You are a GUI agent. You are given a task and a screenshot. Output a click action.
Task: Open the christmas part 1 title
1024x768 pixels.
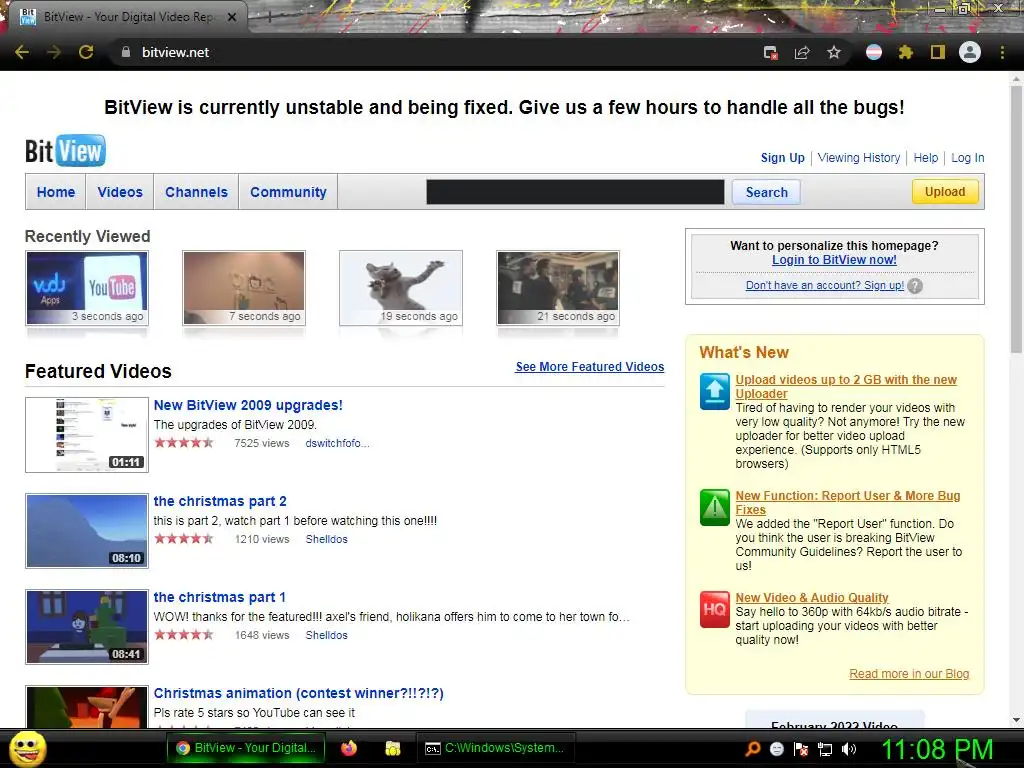(x=219, y=597)
